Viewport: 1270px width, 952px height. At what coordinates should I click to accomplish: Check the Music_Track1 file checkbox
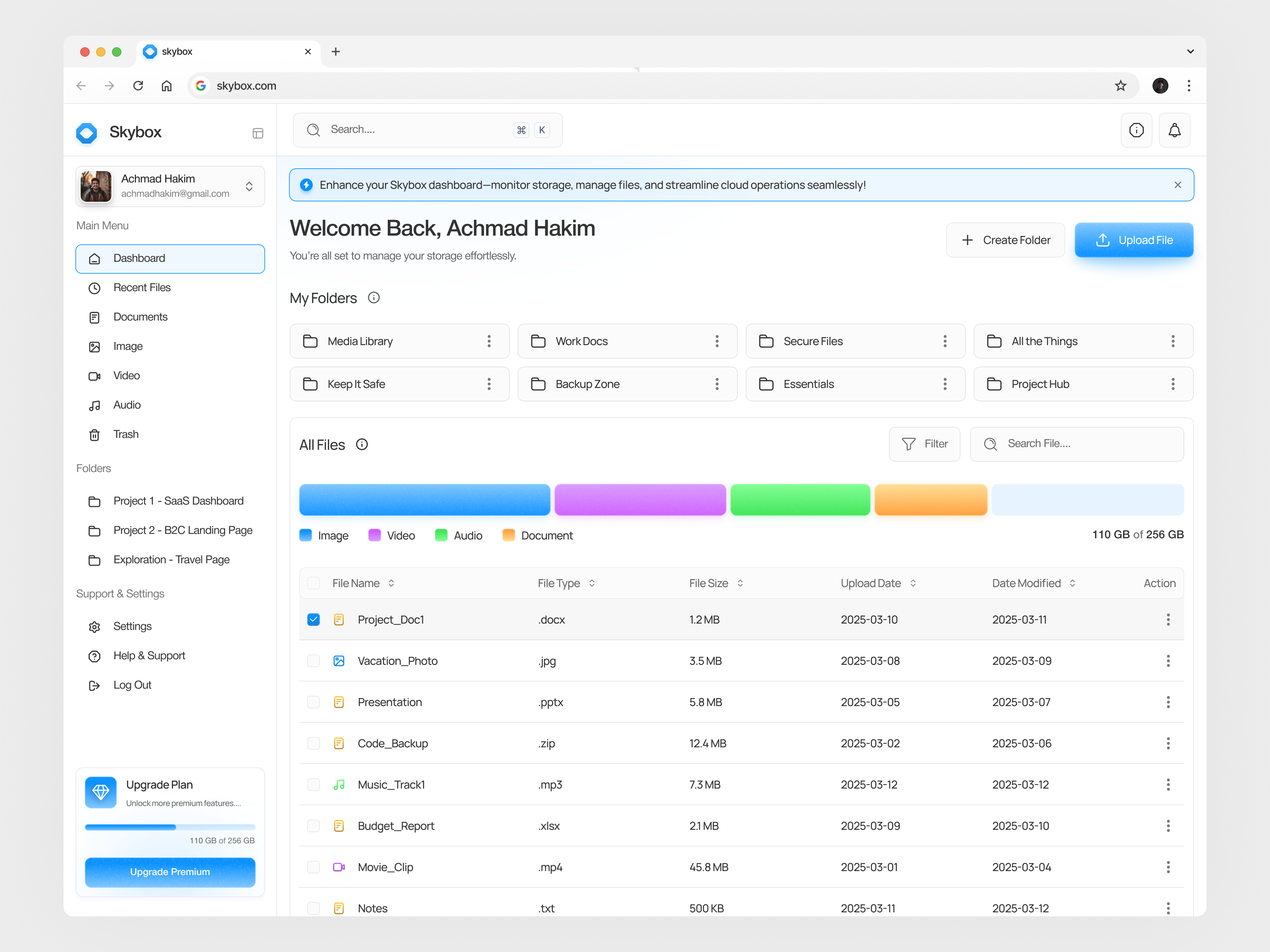[x=314, y=785]
